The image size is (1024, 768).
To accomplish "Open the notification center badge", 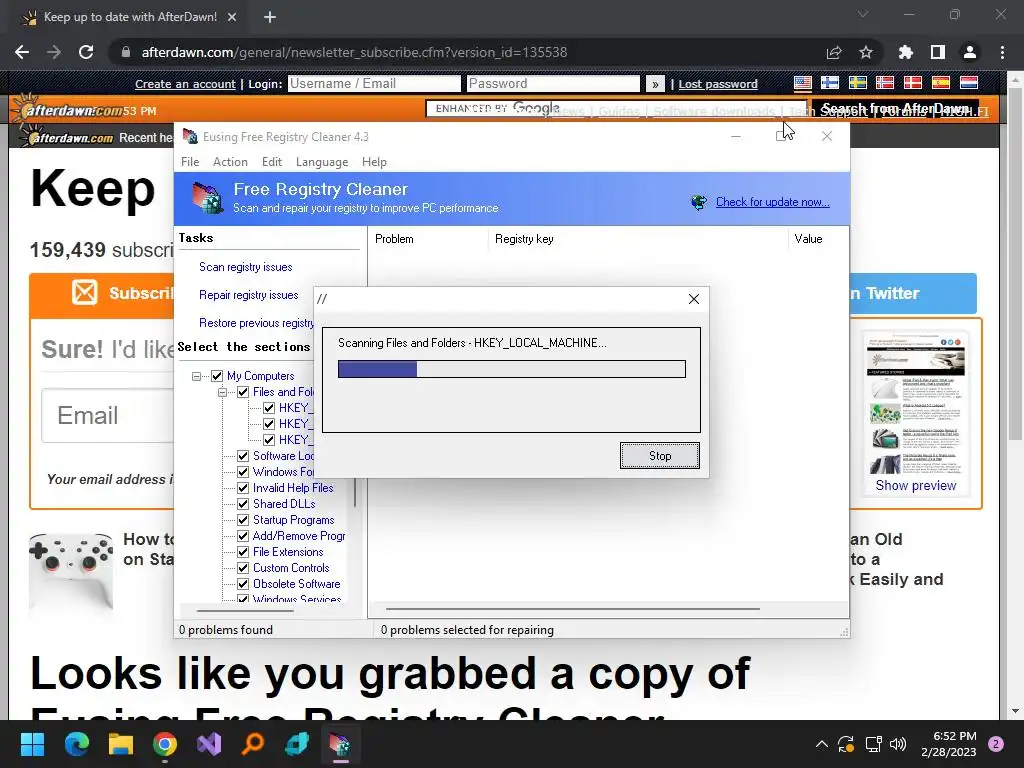I will coord(996,744).
